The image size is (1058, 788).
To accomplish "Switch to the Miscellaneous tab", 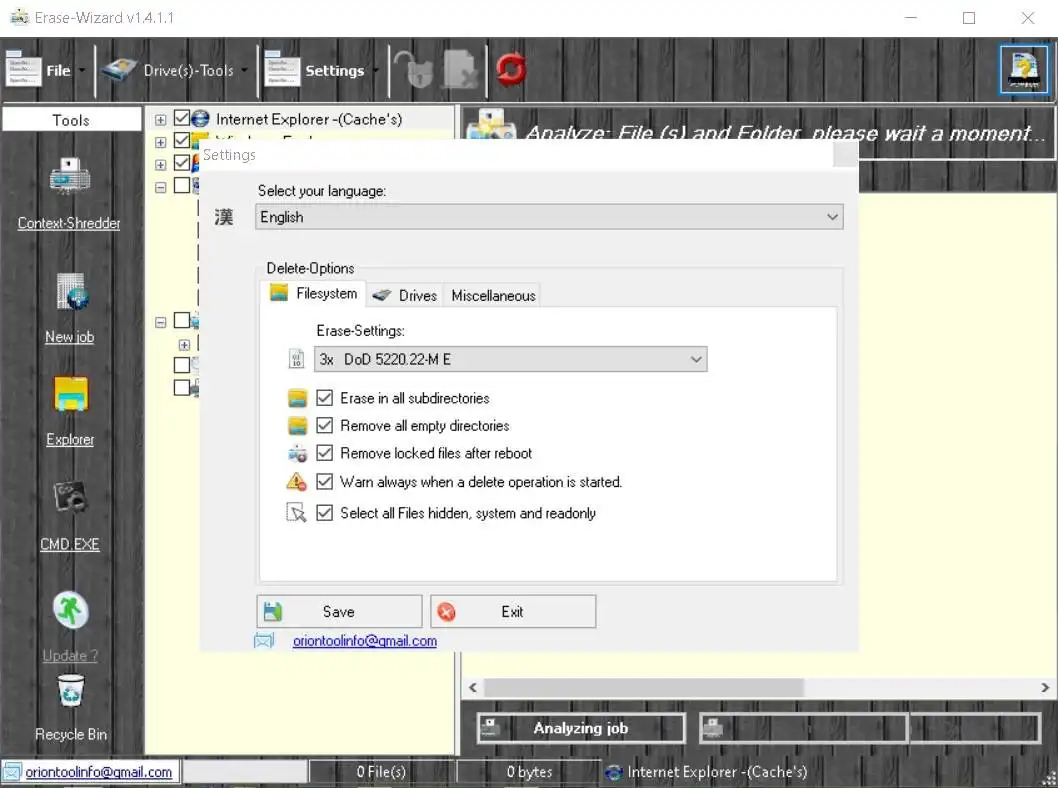I will 493,296.
